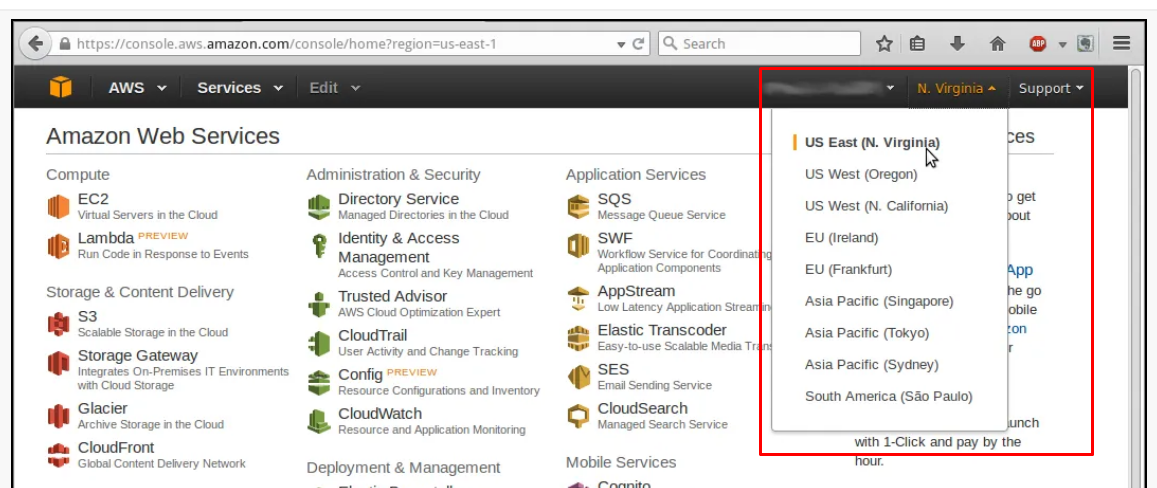The width and height of the screenshot is (1157, 488).
Task: Click the address bar URL field
Action: coord(345,44)
